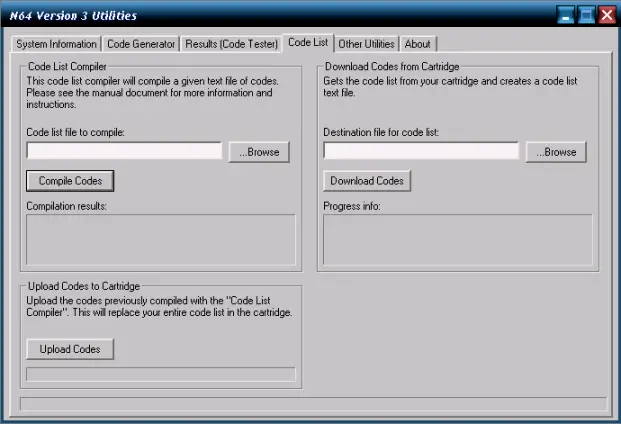Switch to the System Information tab
Screen dimensions: 621x424
pos(56,44)
